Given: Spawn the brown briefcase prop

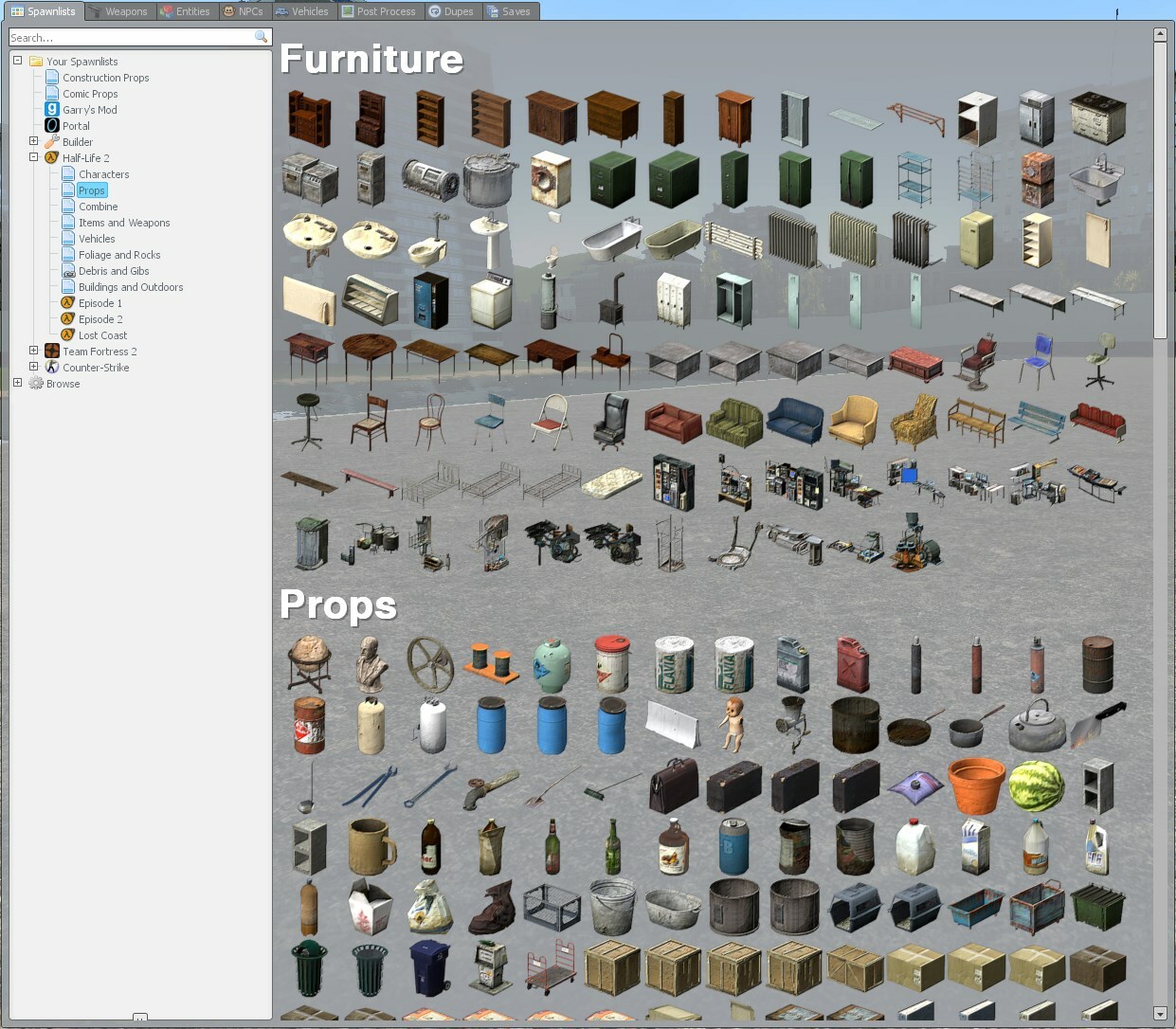Looking at the screenshot, I should 673,786.
